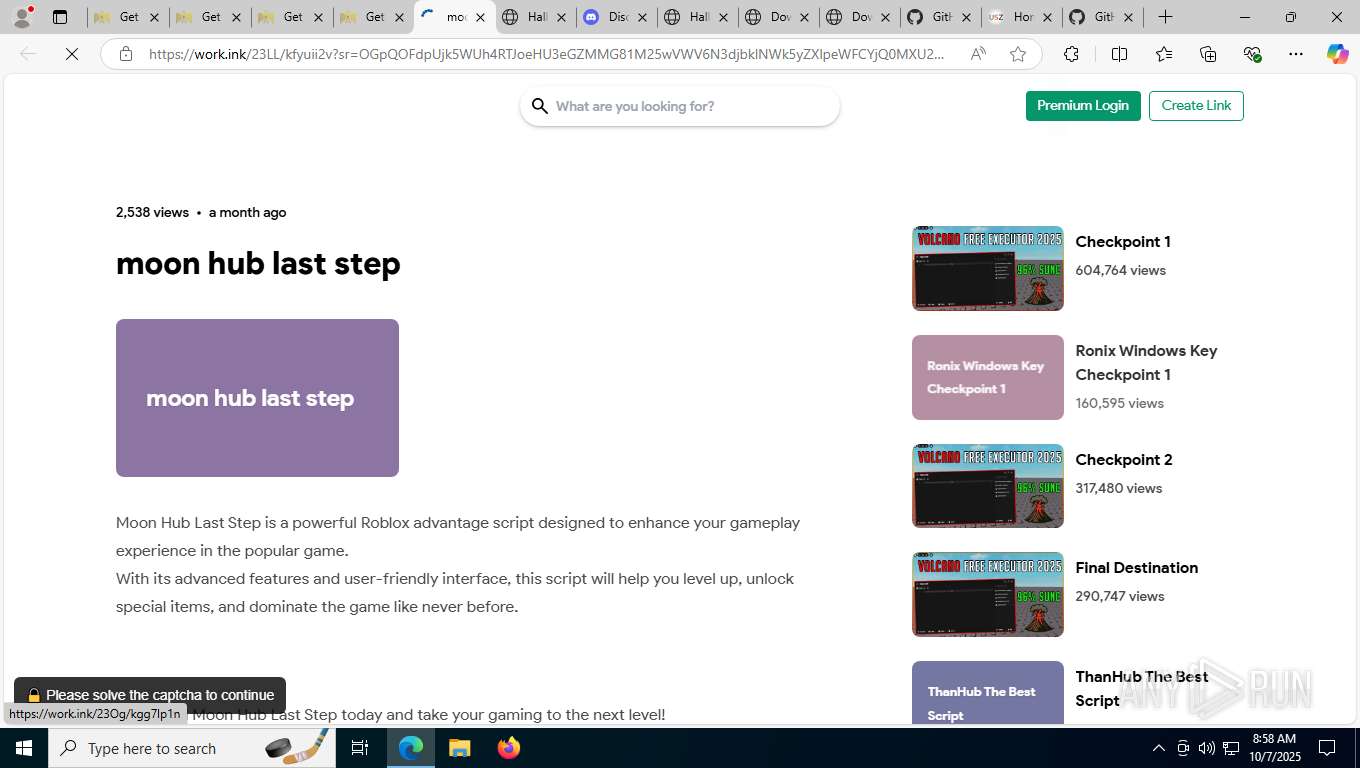1360x768 pixels.
Task: Open Microsoft Edge from the taskbar
Action: click(411, 748)
